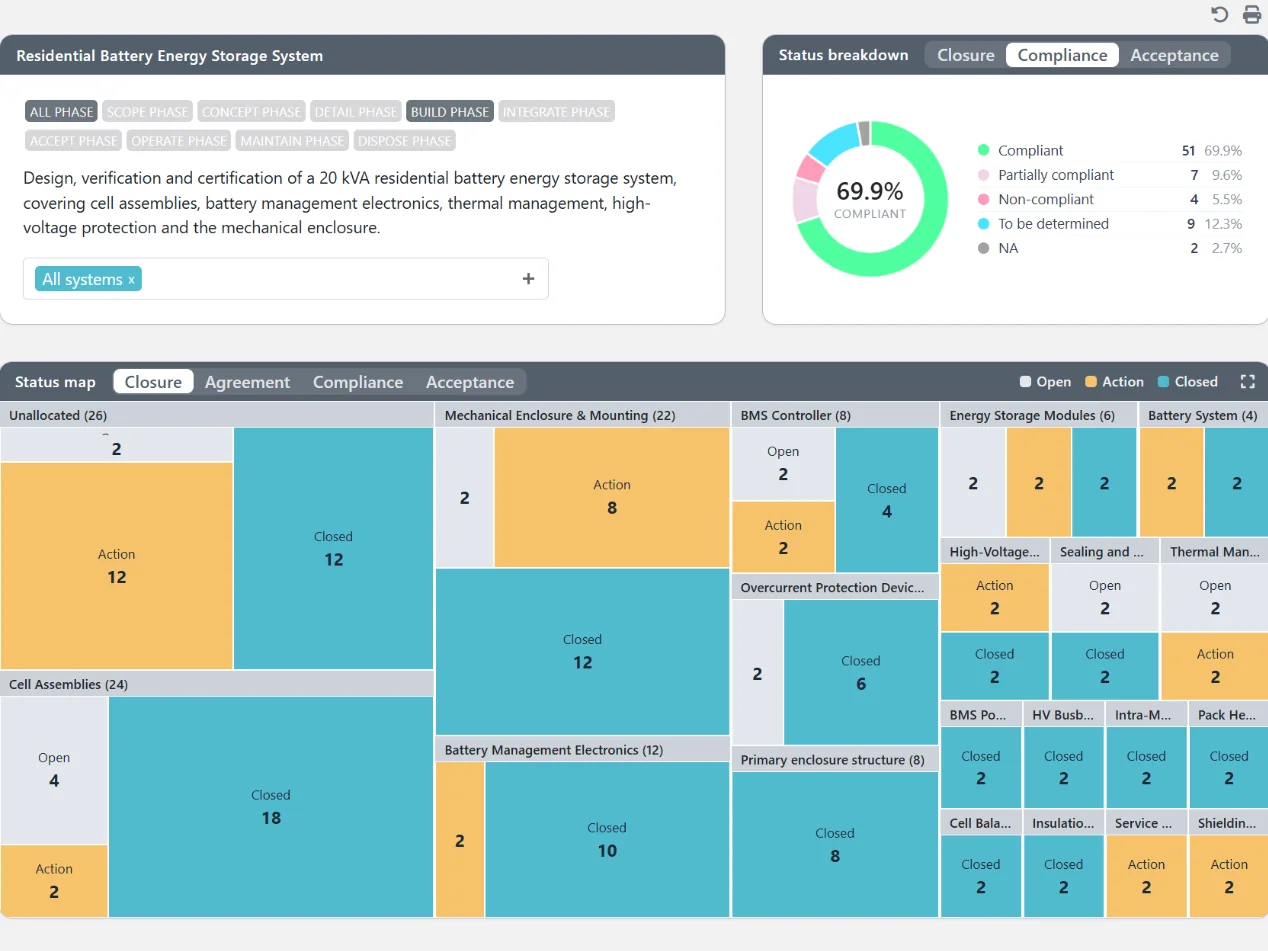This screenshot has width=1268, height=951.
Task: Open Battery System (4) header
Action: (1204, 415)
